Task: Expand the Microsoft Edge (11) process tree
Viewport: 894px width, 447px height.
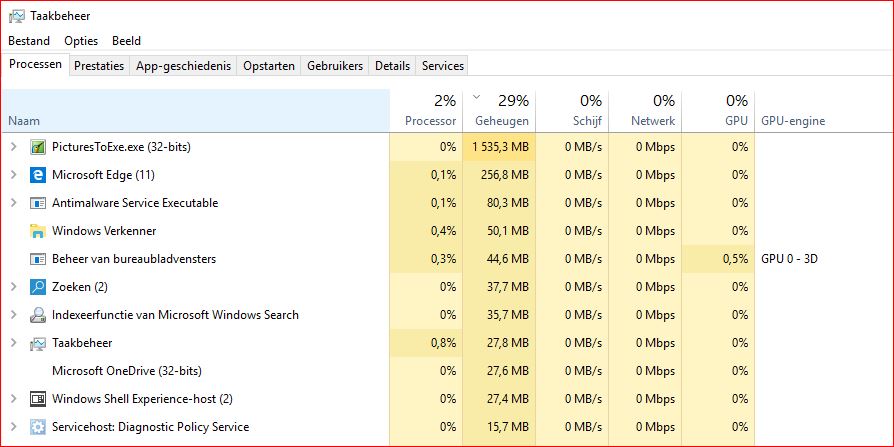Action: [x=13, y=175]
